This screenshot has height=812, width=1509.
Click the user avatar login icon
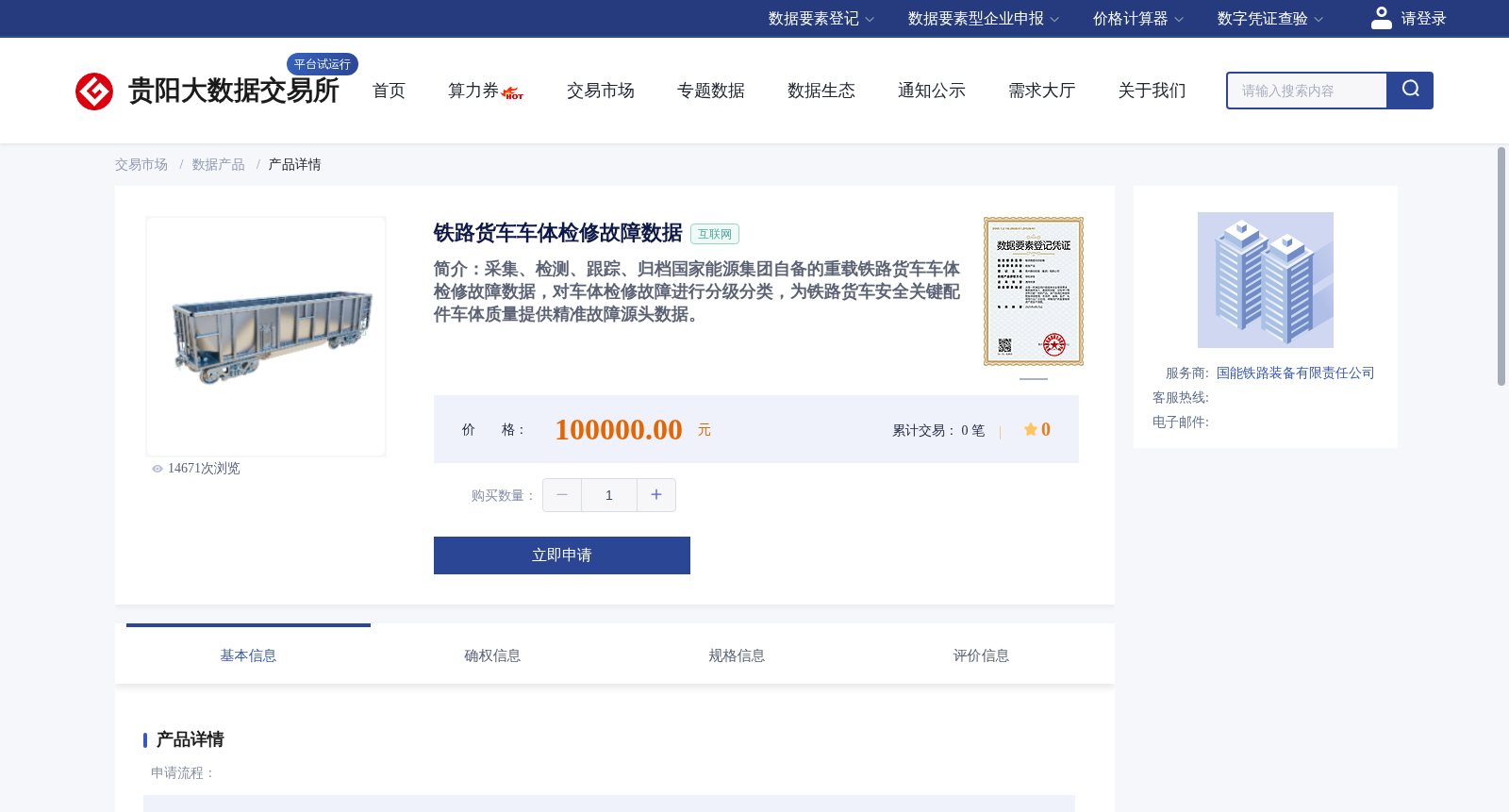pyautogui.click(x=1382, y=18)
